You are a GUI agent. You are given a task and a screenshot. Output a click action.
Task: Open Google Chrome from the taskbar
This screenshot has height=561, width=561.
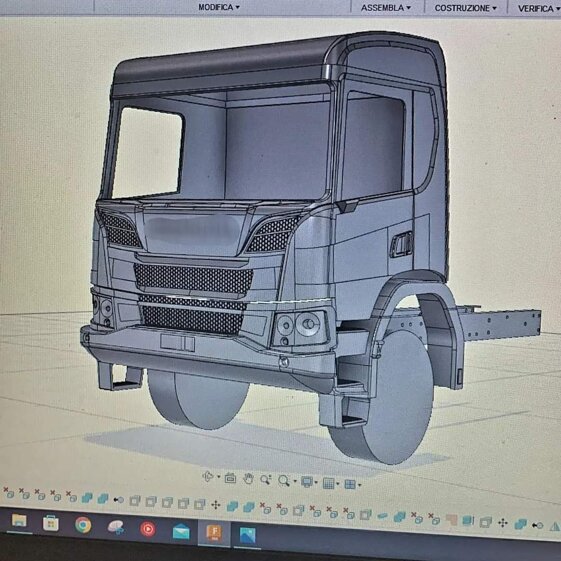point(83,525)
